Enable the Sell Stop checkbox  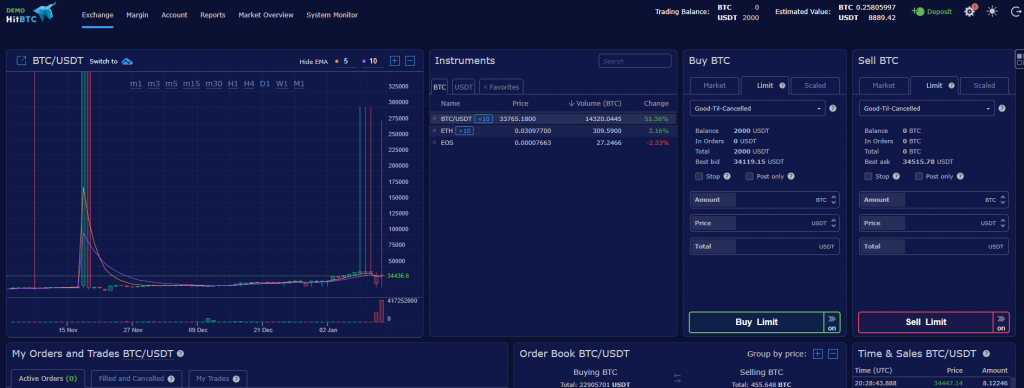[868, 176]
